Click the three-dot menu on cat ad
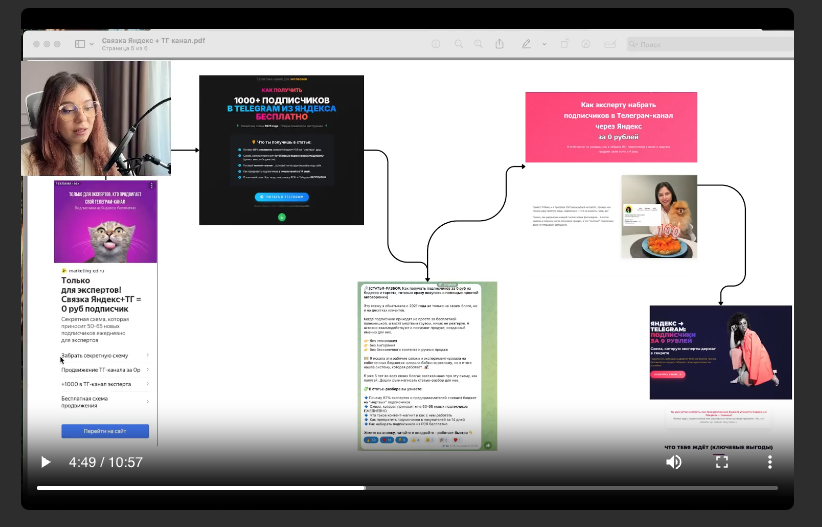This screenshot has width=822, height=527. point(152,186)
